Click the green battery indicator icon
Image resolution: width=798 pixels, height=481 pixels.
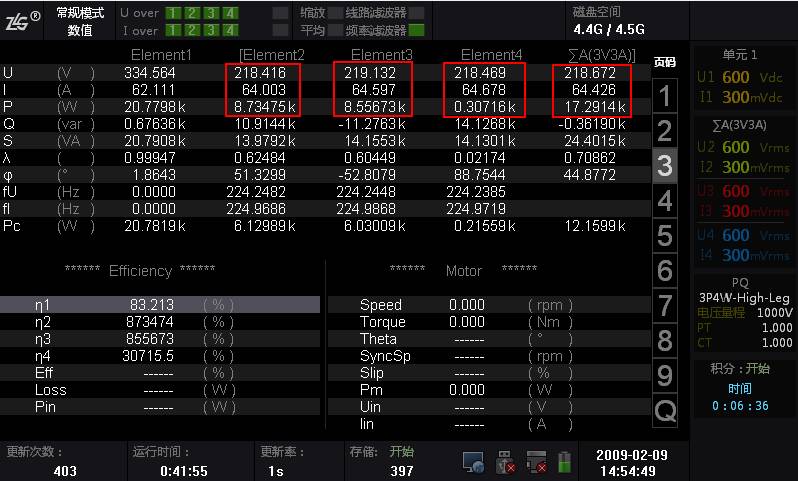(564, 462)
